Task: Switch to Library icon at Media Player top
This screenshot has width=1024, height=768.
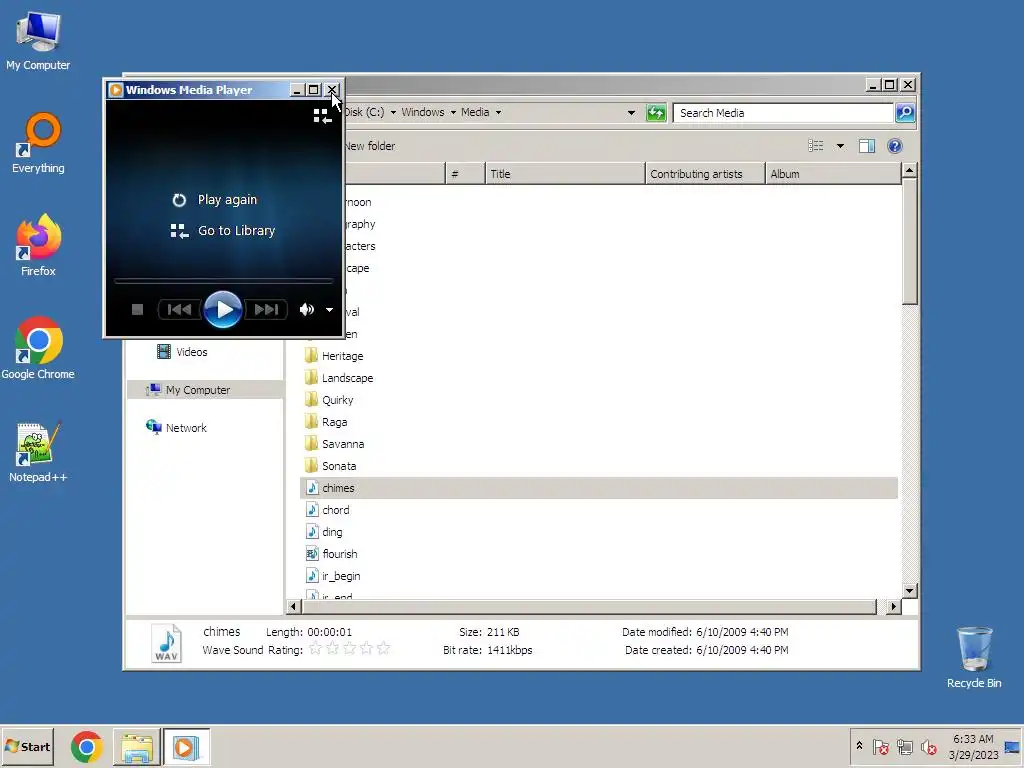Action: tap(323, 116)
